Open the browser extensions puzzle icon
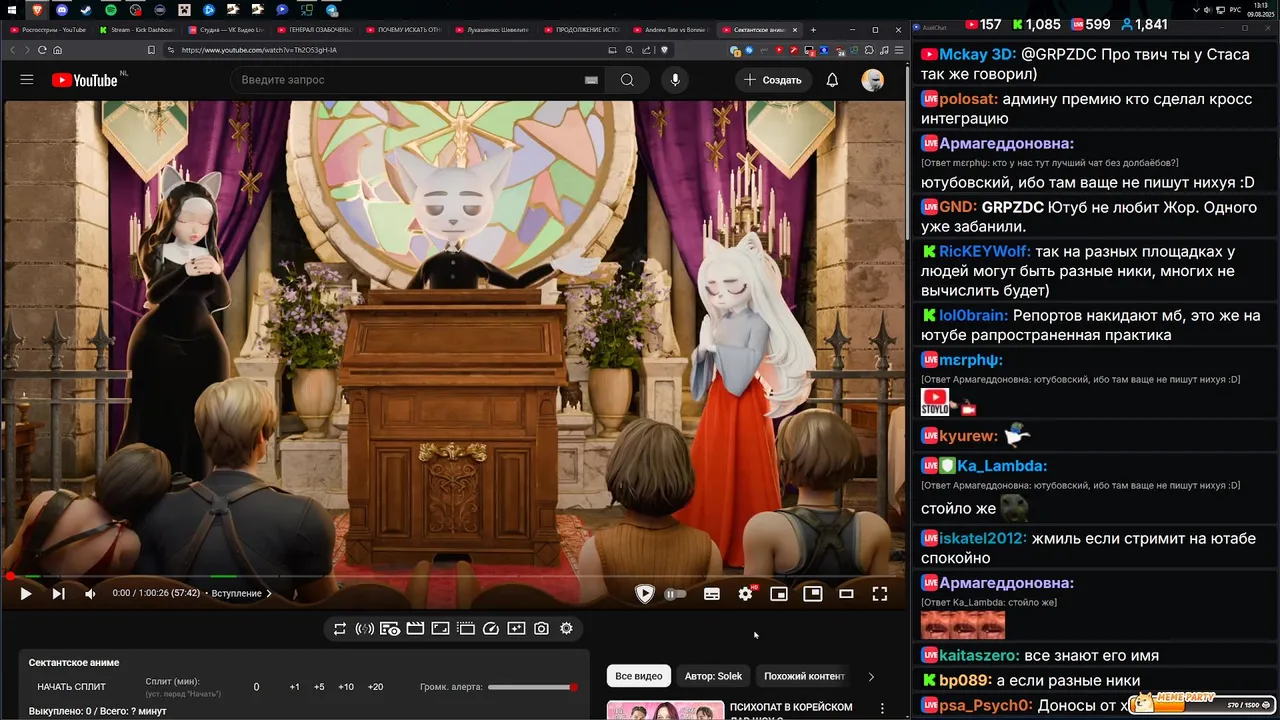The height and width of the screenshot is (720, 1280). coord(869,50)
